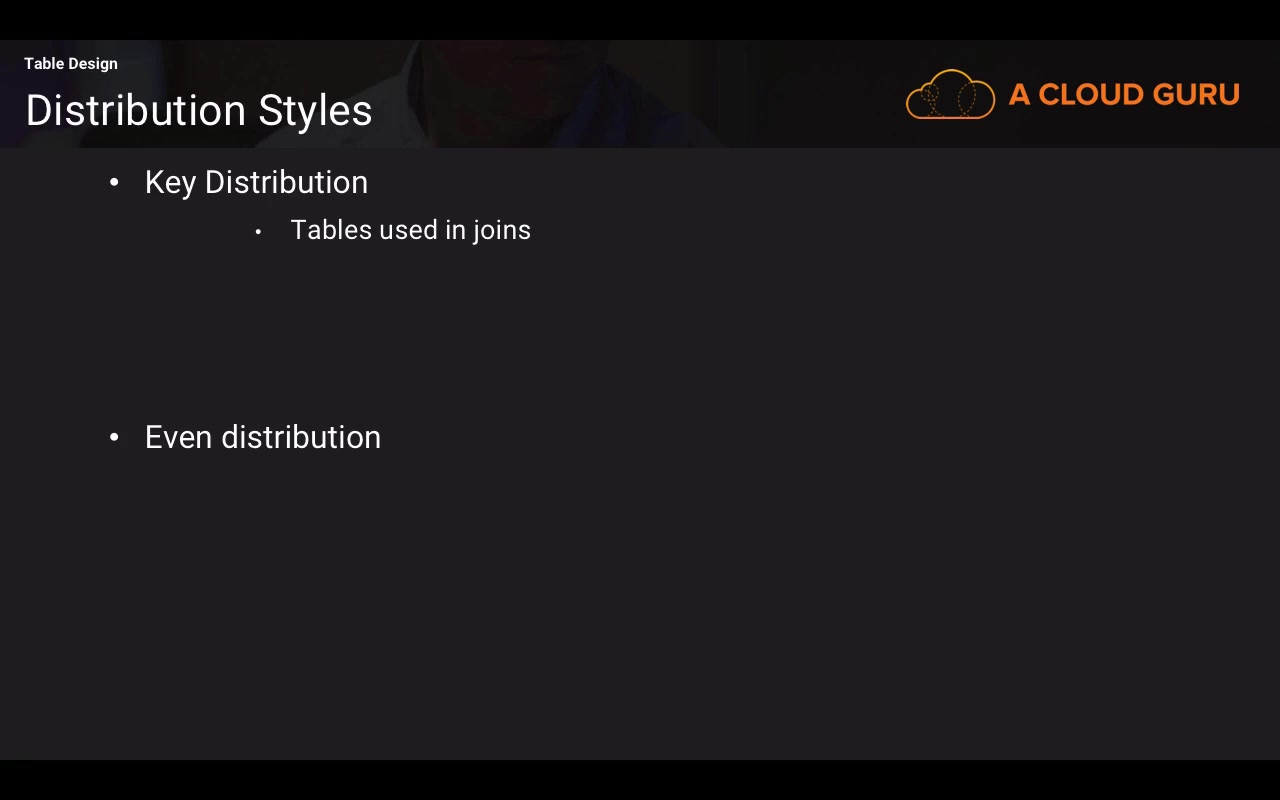Click the bullet dot beside Key Distribution
Viewport: 1280px width, 800px height.
(x=114, y=183)
